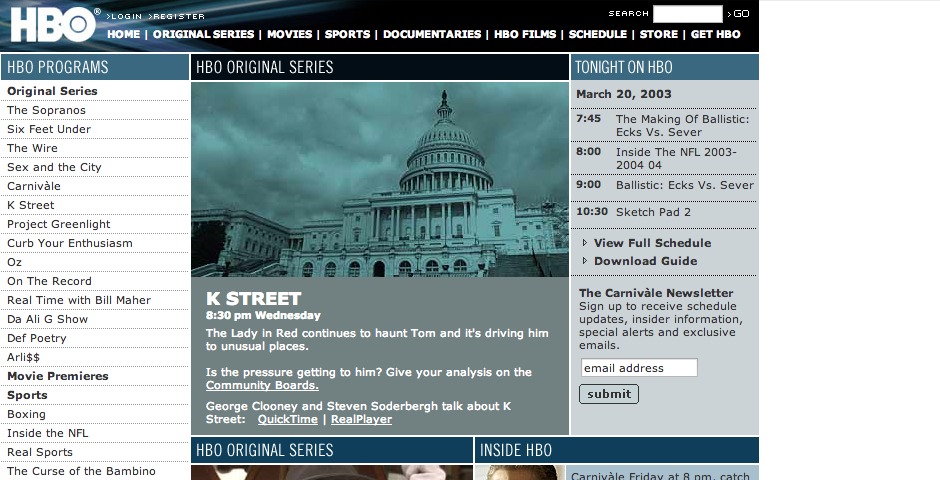Open Sex and the City link

(x=54, y=167)
